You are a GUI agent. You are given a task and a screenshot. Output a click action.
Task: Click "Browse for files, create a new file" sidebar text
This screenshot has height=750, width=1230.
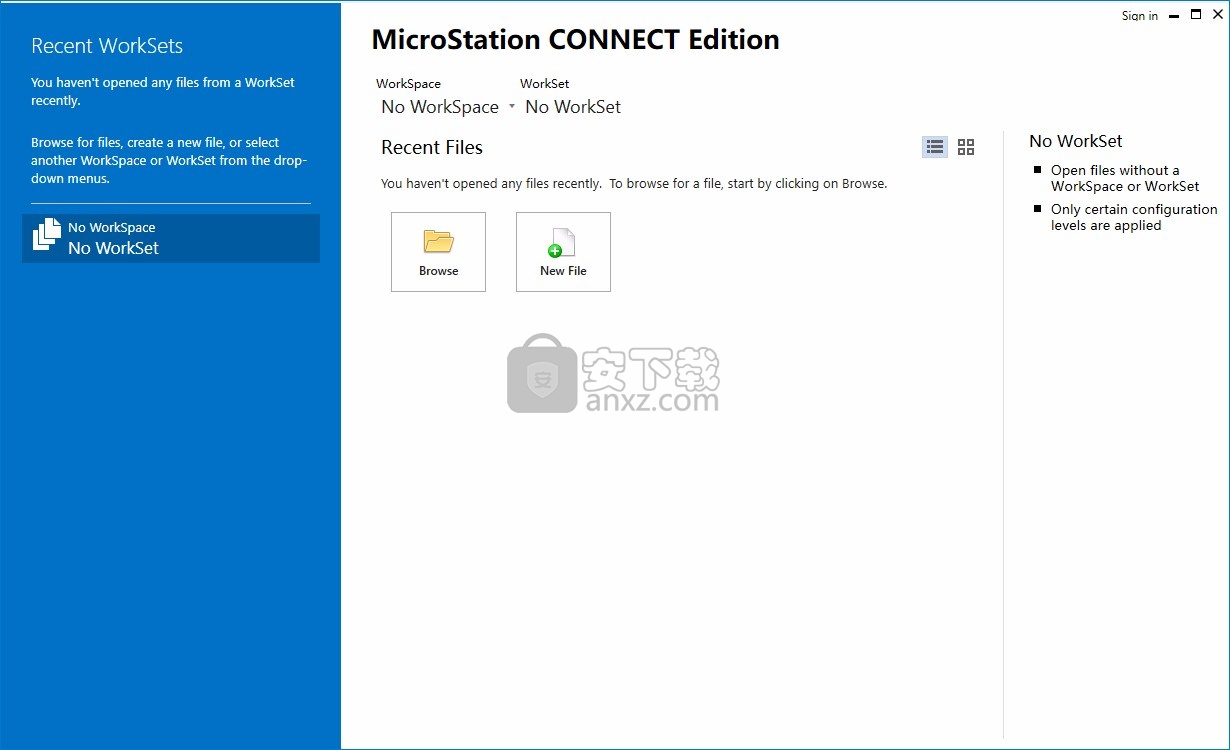click(x=169, y=161)
